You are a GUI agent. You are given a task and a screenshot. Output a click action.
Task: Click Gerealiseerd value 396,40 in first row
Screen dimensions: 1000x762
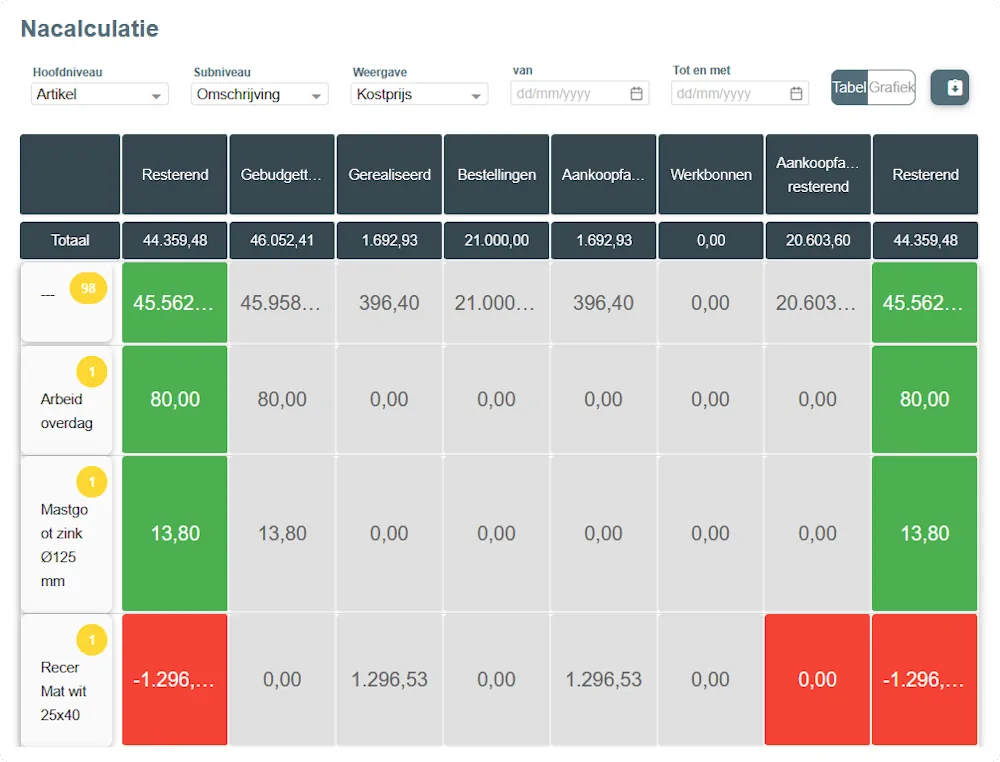click(x=390, y=303)
